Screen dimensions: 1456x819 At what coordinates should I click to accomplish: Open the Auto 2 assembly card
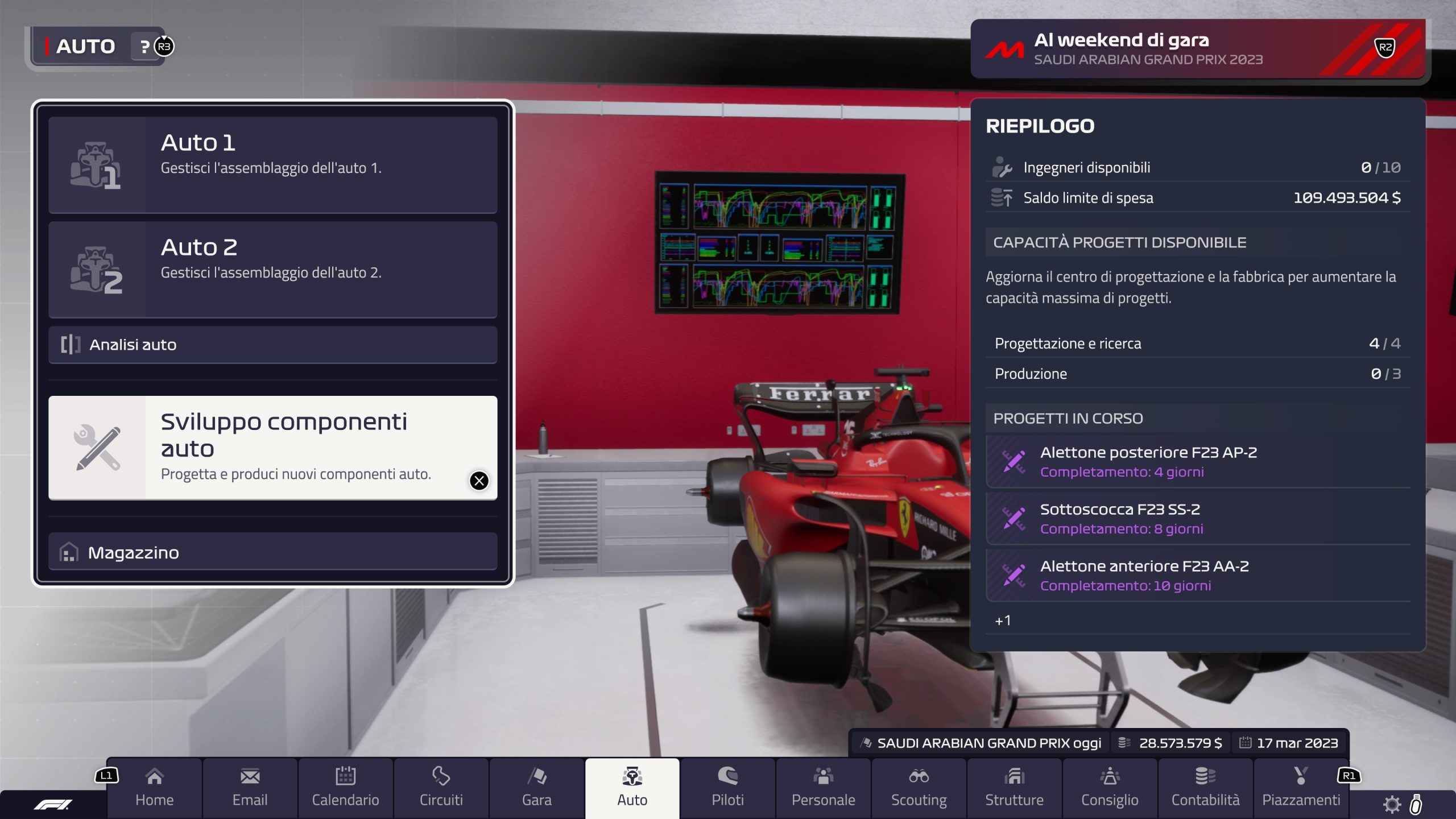coord(272,269)
